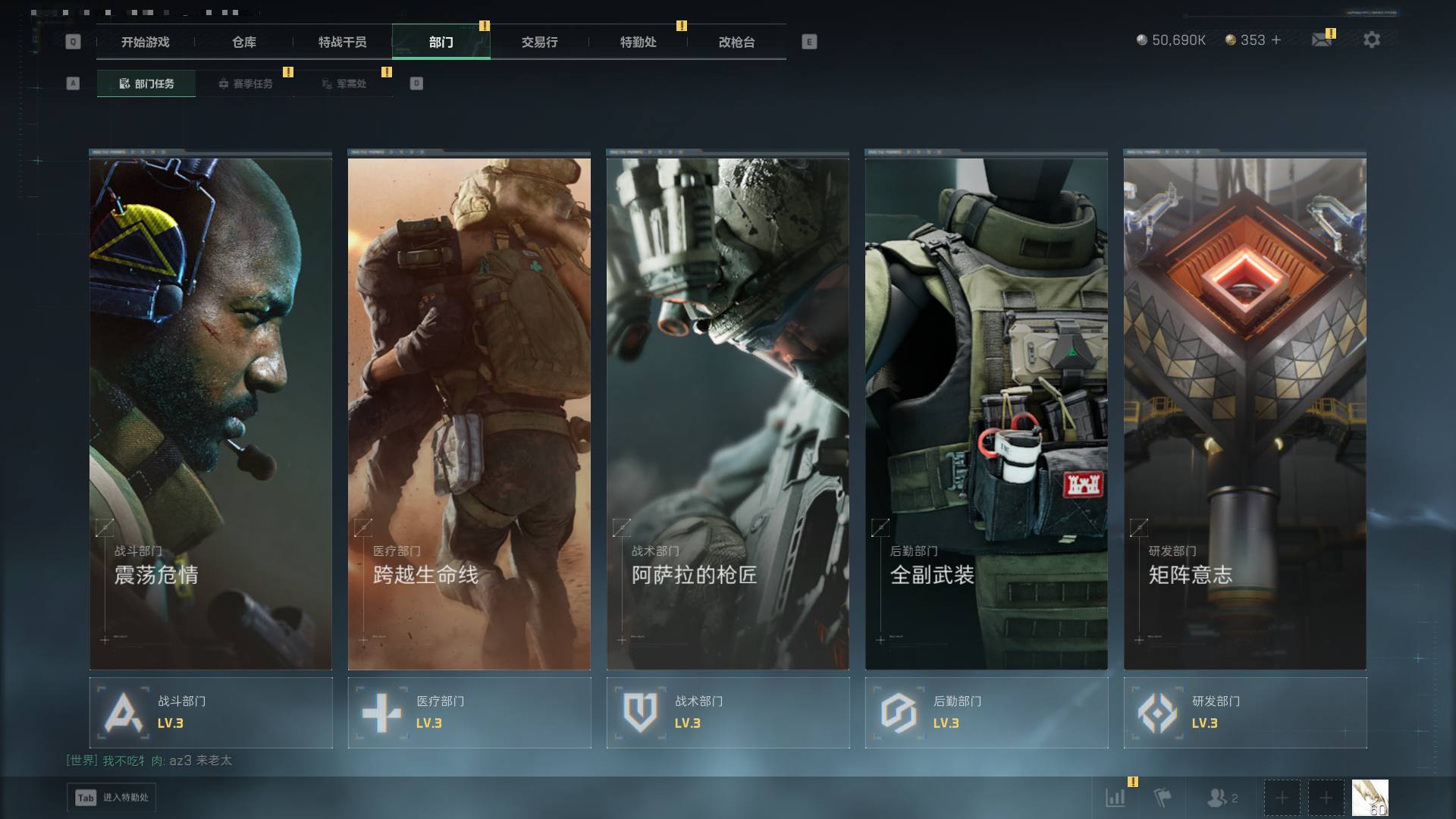Image resolution: width=1456 pixels, height=819 pixels.
Task: Open the 开始游戏 tab
Action: point(146,42)
